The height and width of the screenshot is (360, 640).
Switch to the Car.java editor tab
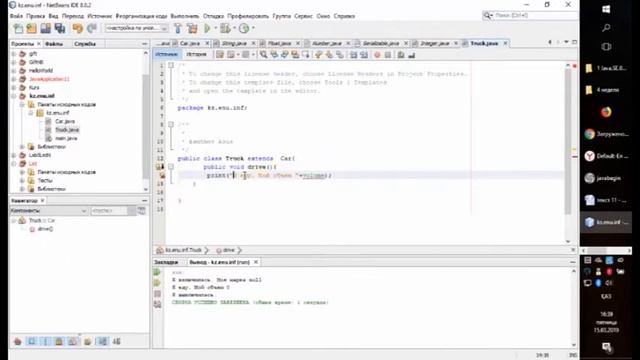(190, 43)
